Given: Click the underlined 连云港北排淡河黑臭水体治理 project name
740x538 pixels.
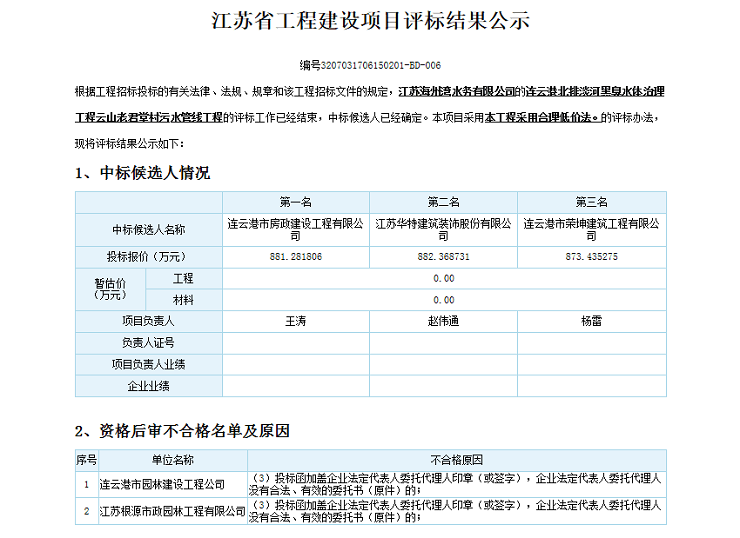Looking at the screenshot, I should coord(595,91).
